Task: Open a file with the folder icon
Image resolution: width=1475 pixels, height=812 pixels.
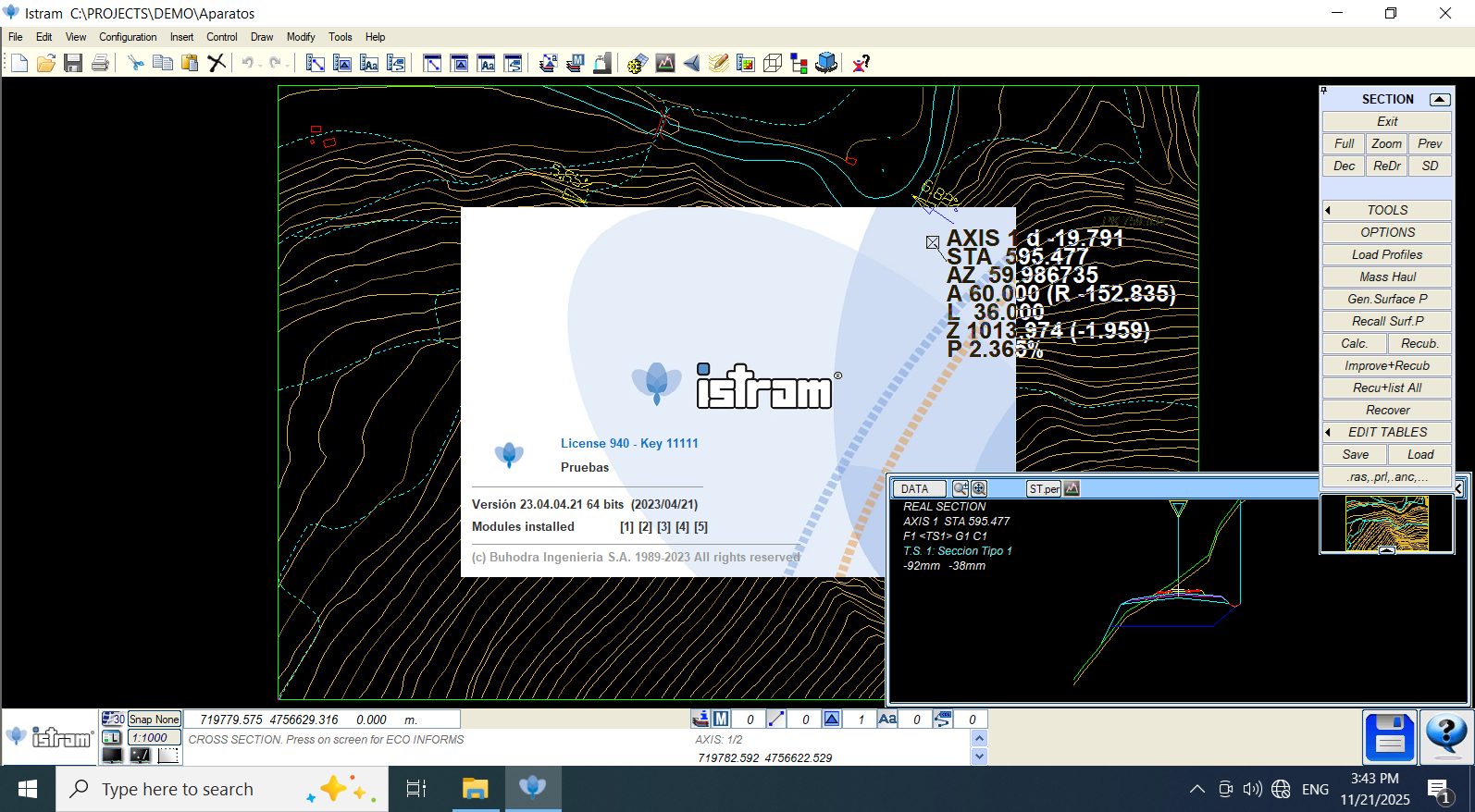Action: pyautogui.click(x=46, y=63)
